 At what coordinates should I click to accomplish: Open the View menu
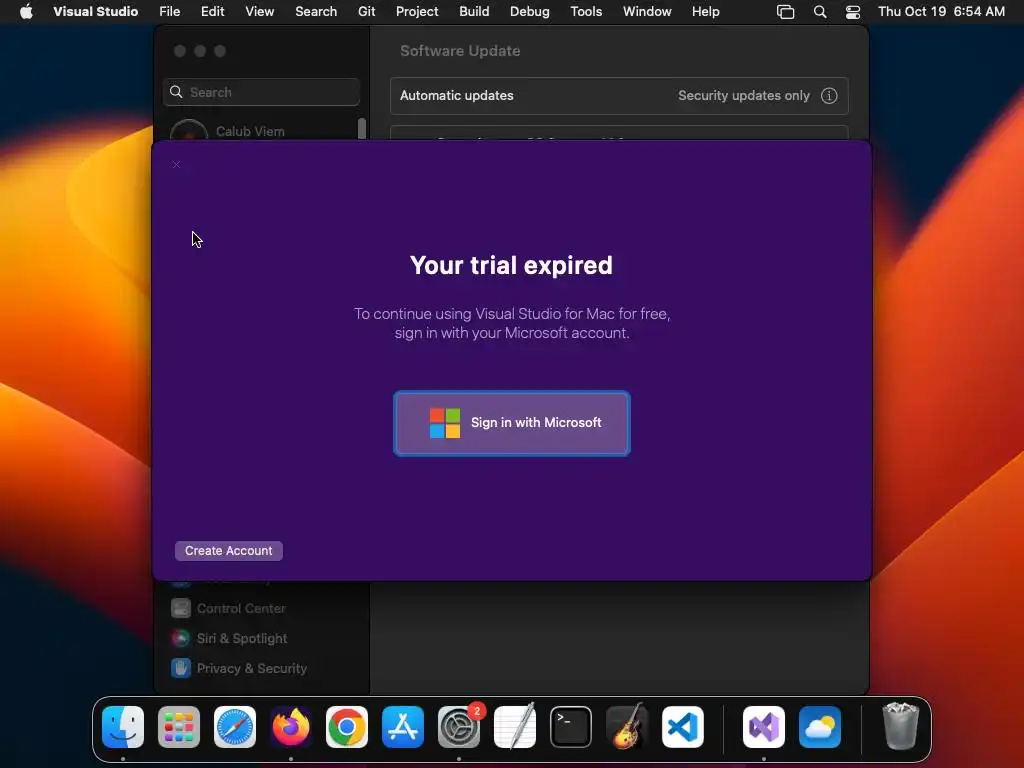pyautogui.click(x=259, y=11)
